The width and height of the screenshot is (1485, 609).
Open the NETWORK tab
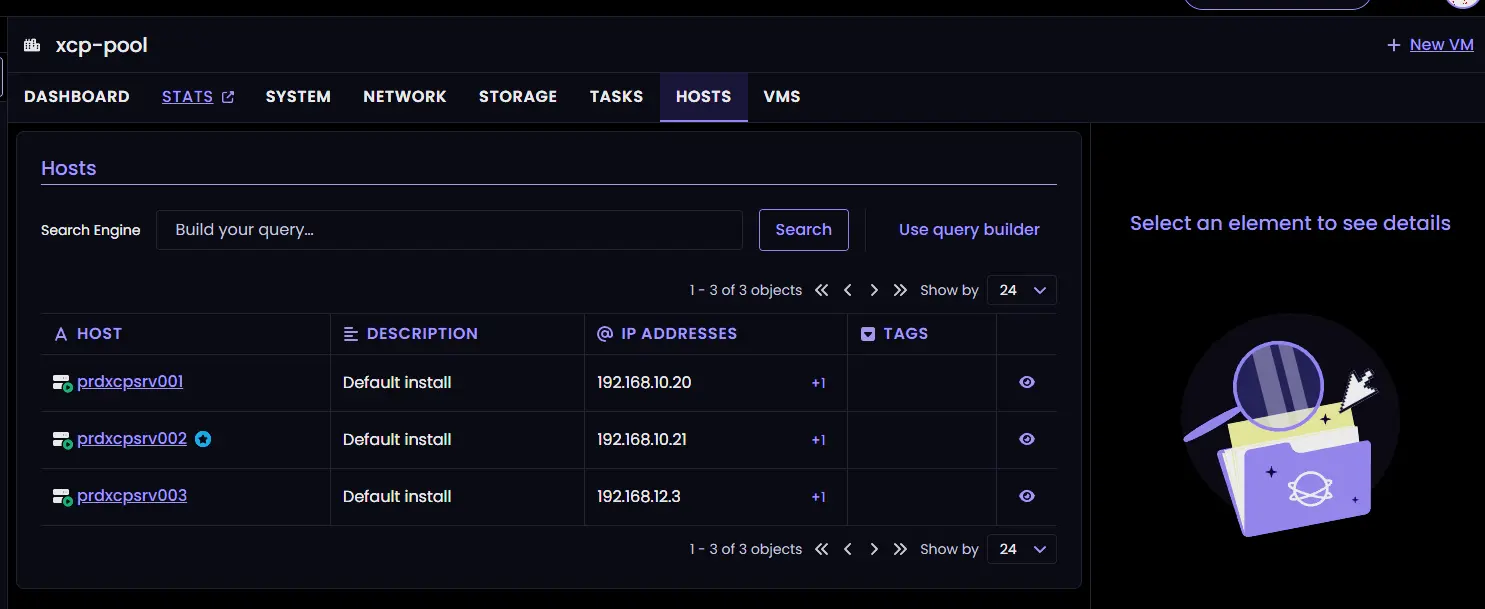tap(404, 97)
